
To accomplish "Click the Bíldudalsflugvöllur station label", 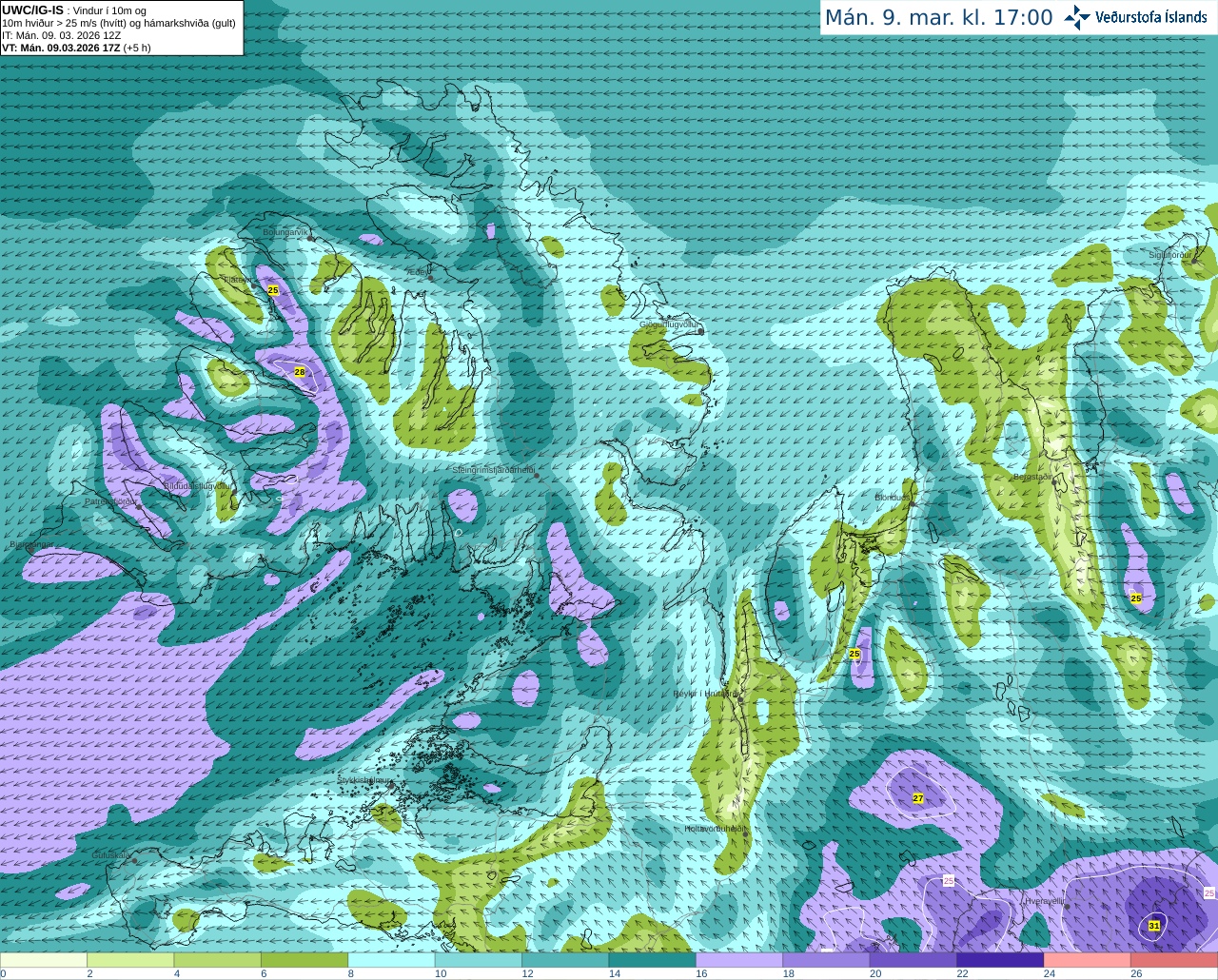I will click(x=197, y=485).
